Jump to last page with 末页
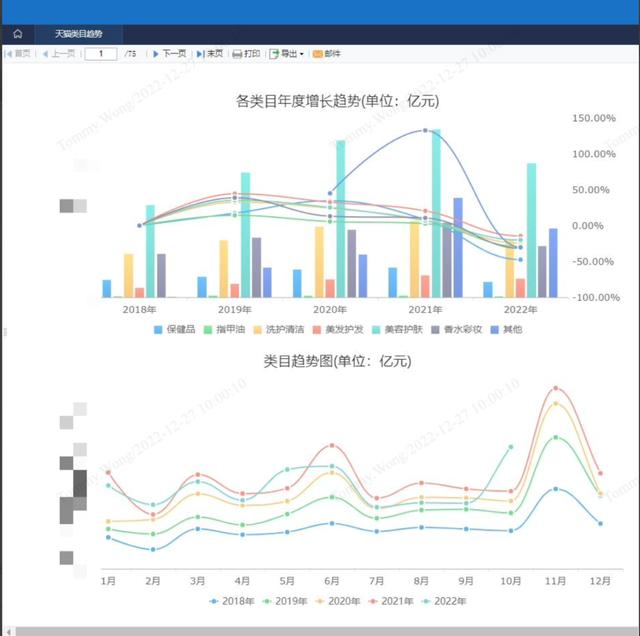This screenshot has height=636, width=640. (x=209, y=53)
